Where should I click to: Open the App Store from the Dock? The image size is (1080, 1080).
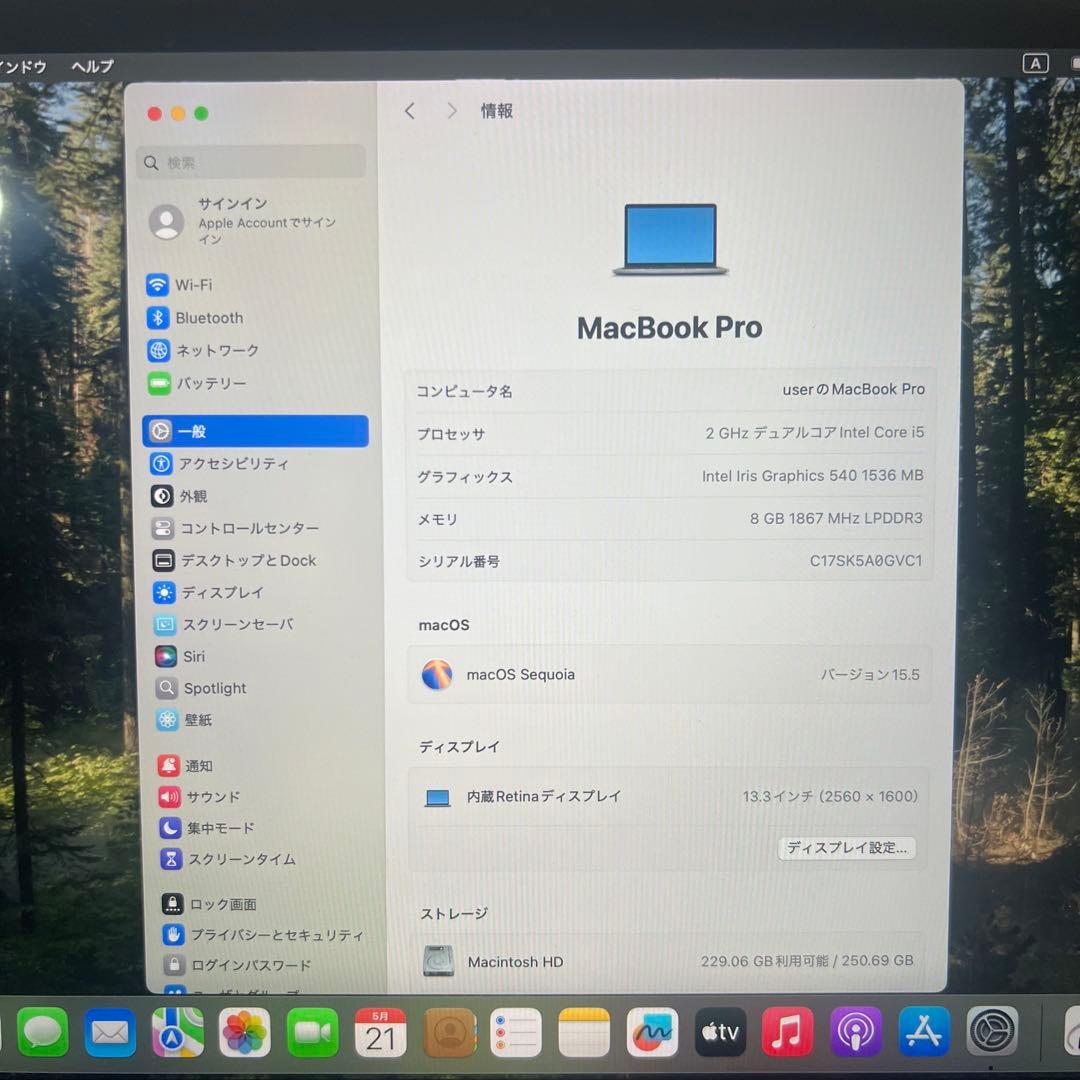[x=923, y=1032]
